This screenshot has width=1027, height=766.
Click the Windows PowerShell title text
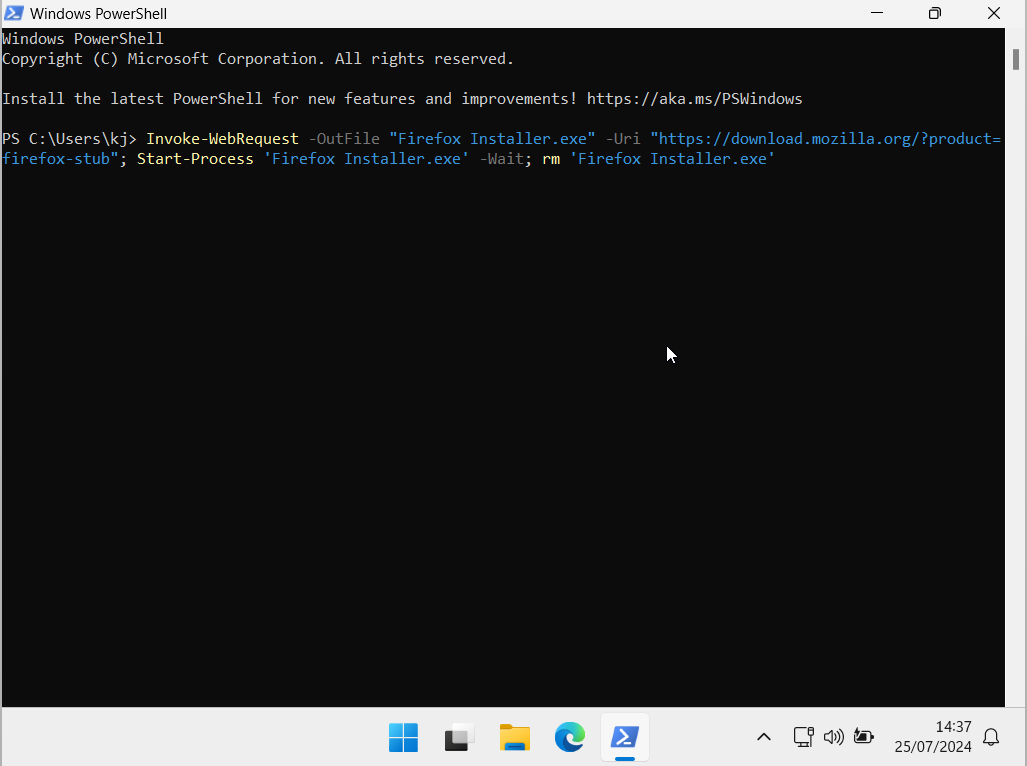pos(98,14)
